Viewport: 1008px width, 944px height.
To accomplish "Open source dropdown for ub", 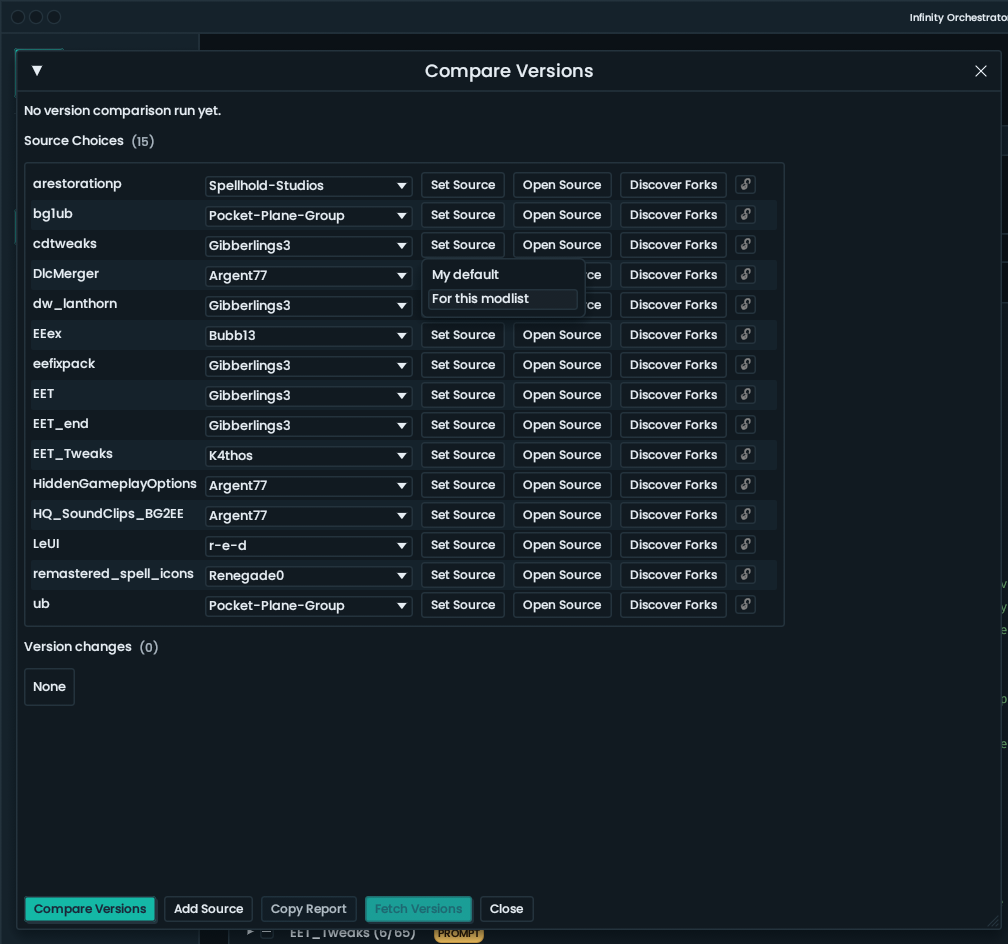I will (x=309, y=606).
